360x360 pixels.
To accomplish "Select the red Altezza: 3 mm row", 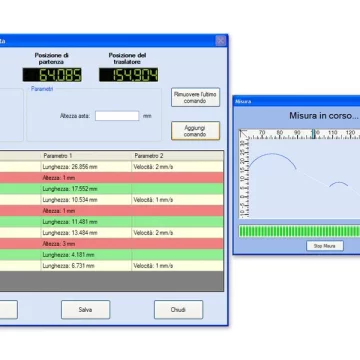I will [x=111, y=244].
